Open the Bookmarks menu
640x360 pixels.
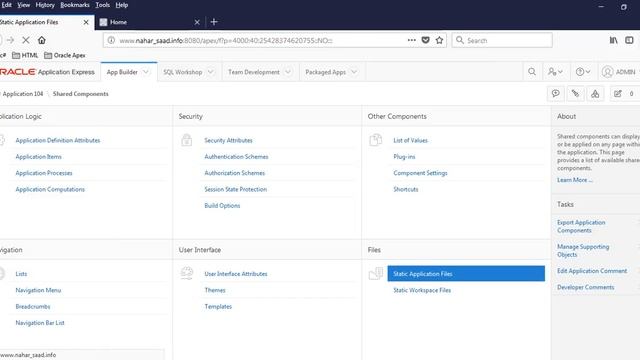coord(75,5)
